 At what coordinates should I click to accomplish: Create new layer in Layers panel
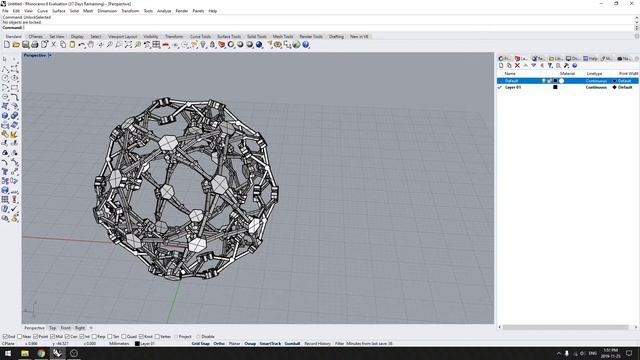tap(501, 66)
